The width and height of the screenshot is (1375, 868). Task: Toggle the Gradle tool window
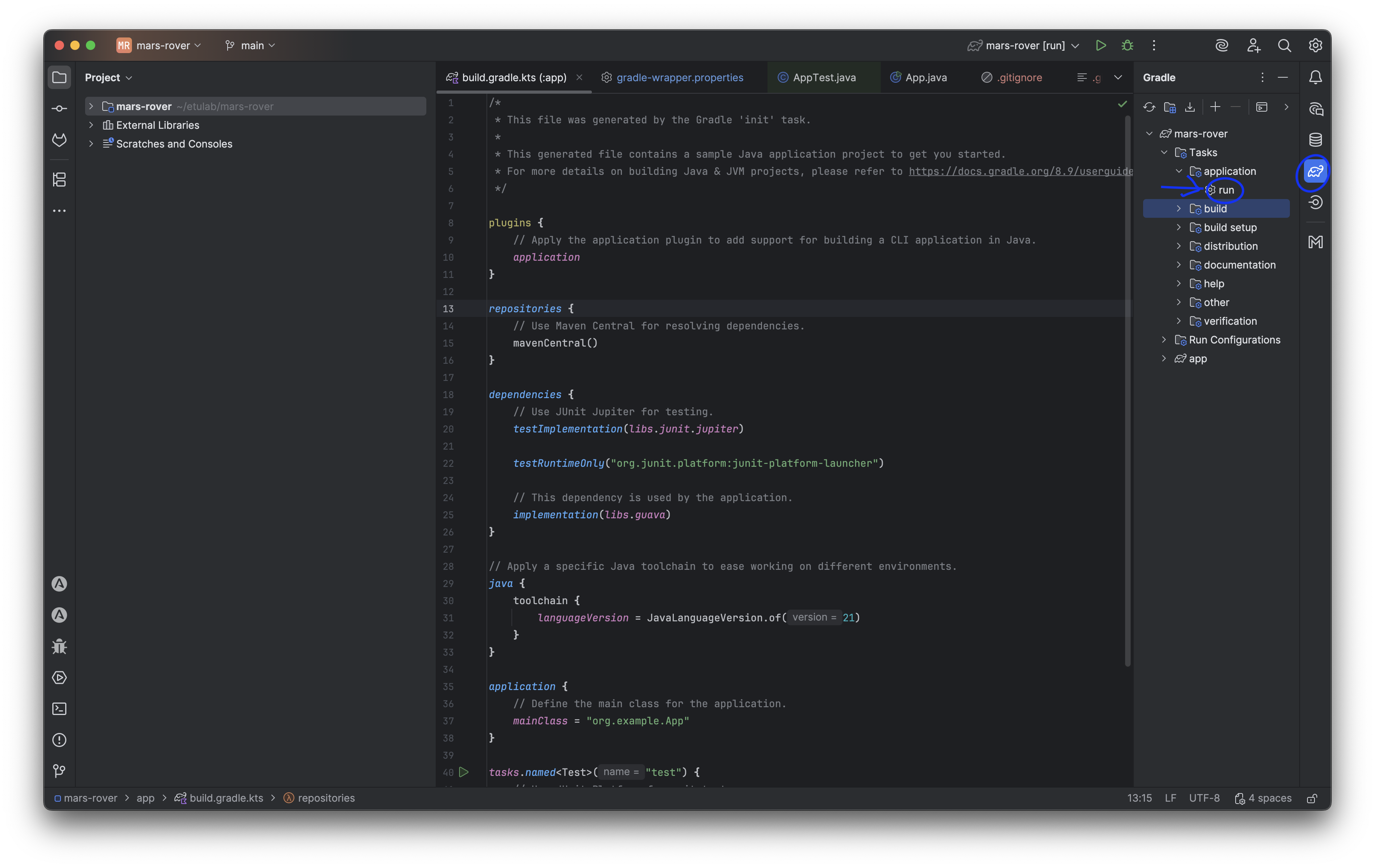(1315, 171)
